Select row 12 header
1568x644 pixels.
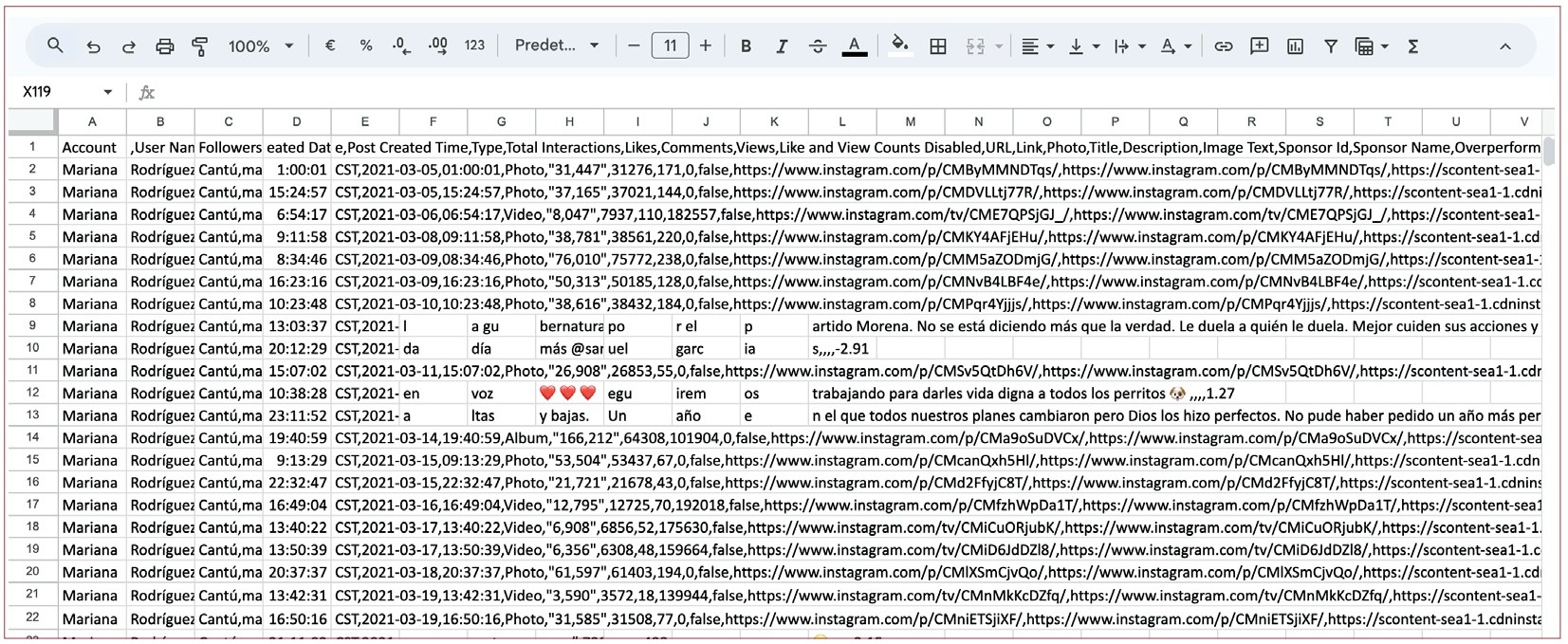[32, 393]
